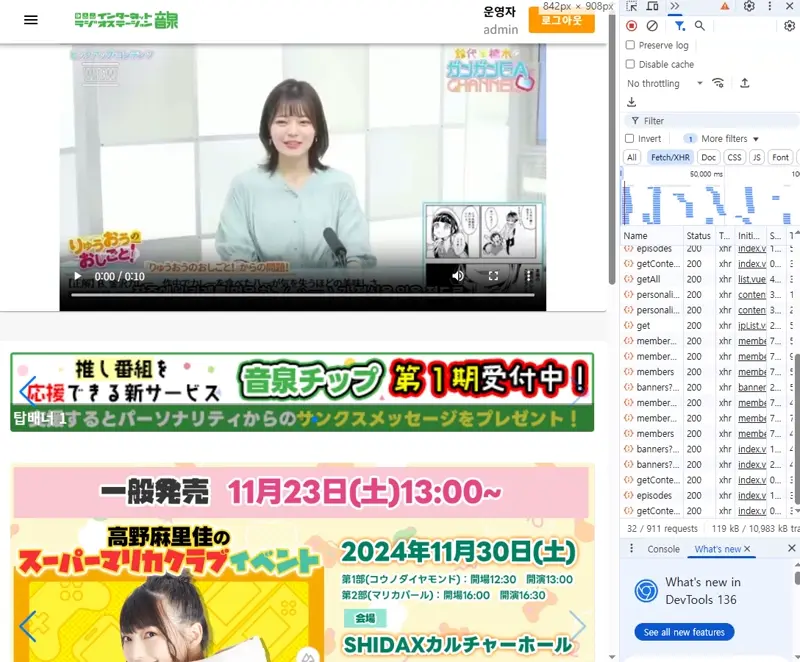Clear the network log
The width and height of the screenshot is (800, 662).
652,26
